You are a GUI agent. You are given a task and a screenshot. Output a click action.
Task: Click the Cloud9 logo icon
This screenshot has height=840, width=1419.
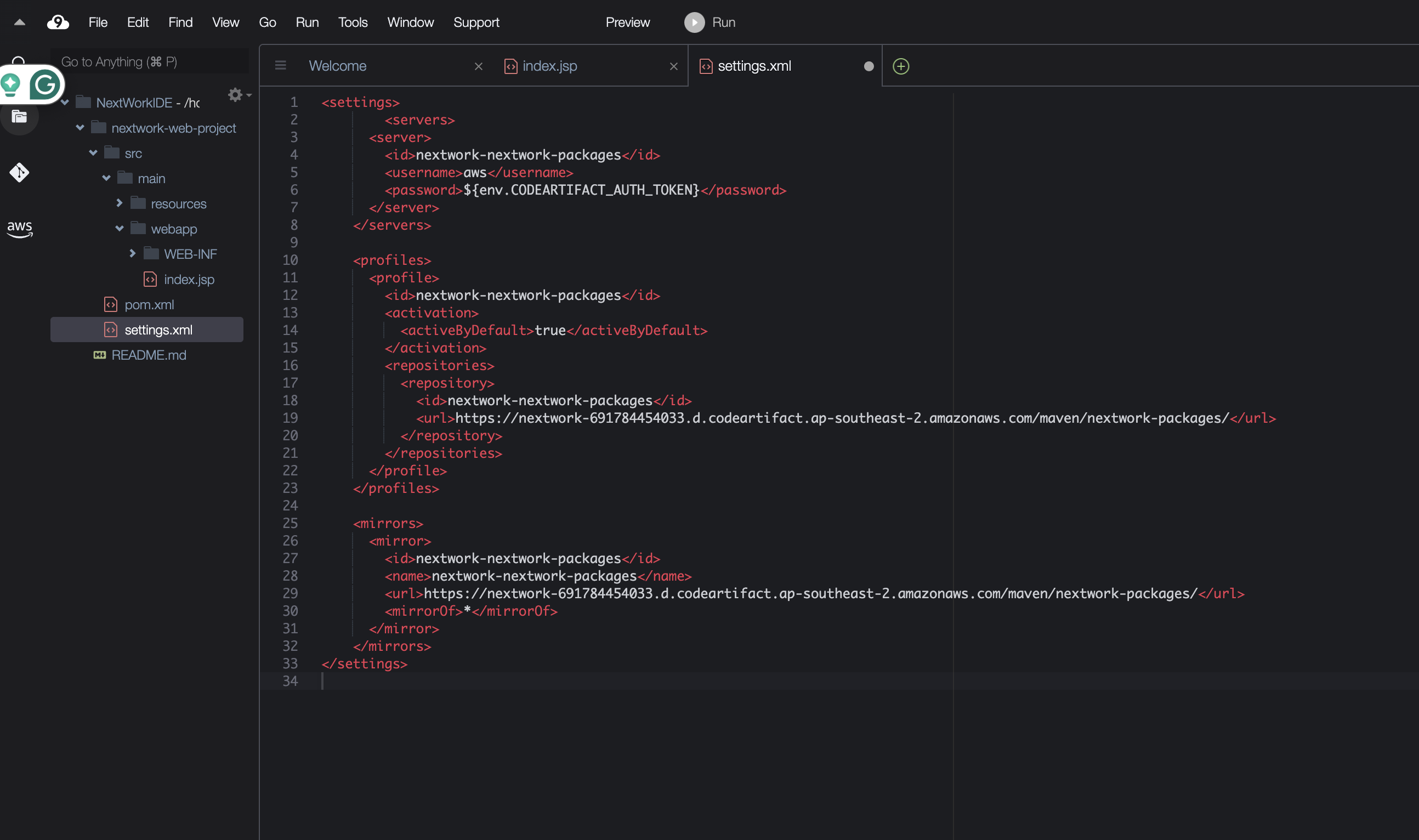pyautogui.click(x=58, y=22)
